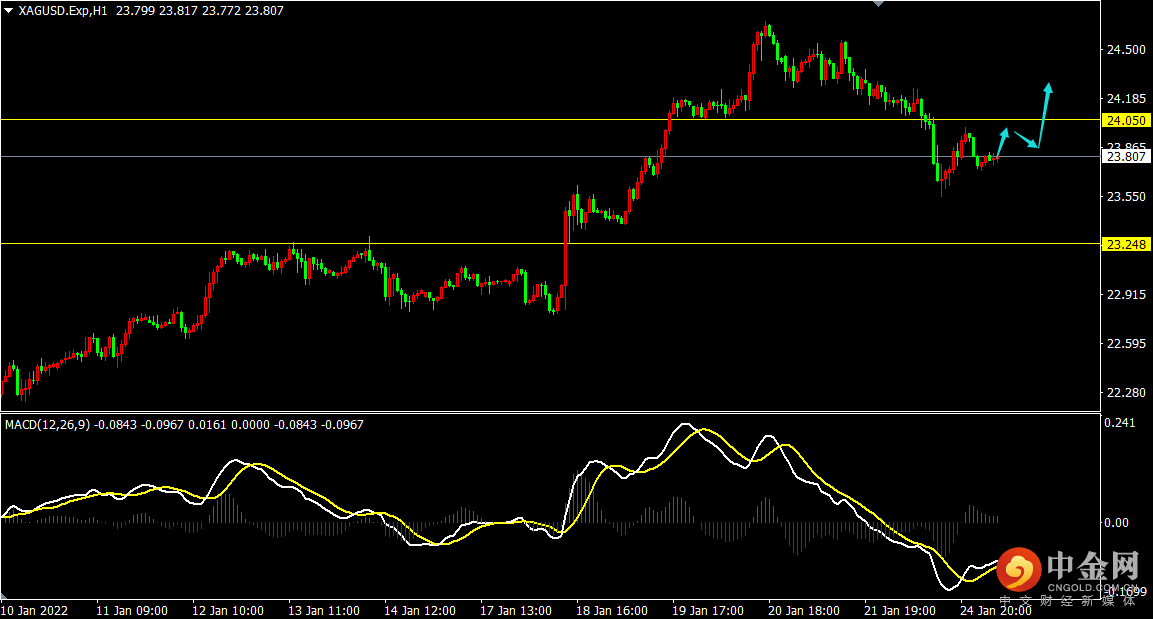Click the 21 Jan 19:00 time label
Screen dimensions: 1153x619
[900, 611]
